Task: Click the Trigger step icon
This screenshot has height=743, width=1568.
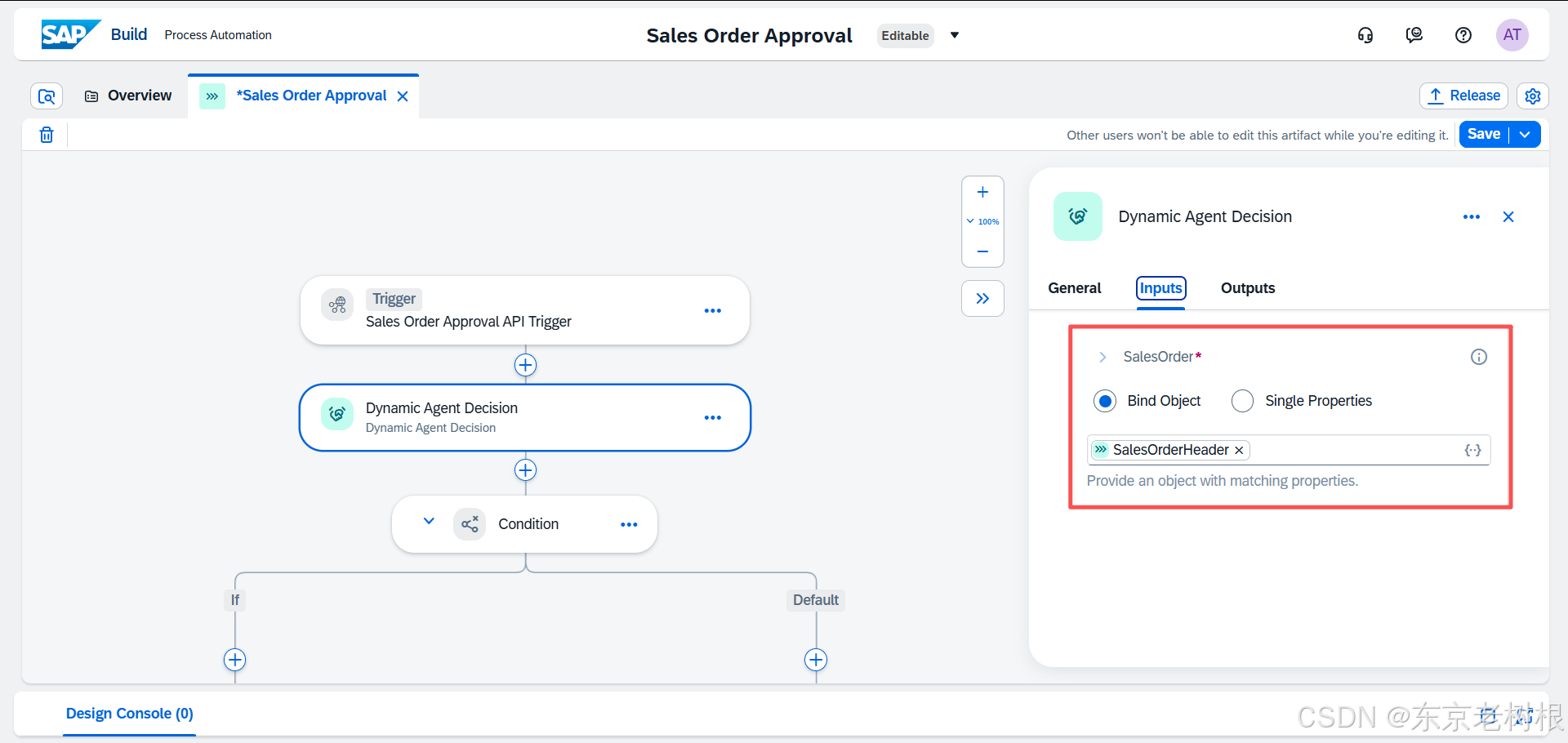Action: tap(337, 305)
